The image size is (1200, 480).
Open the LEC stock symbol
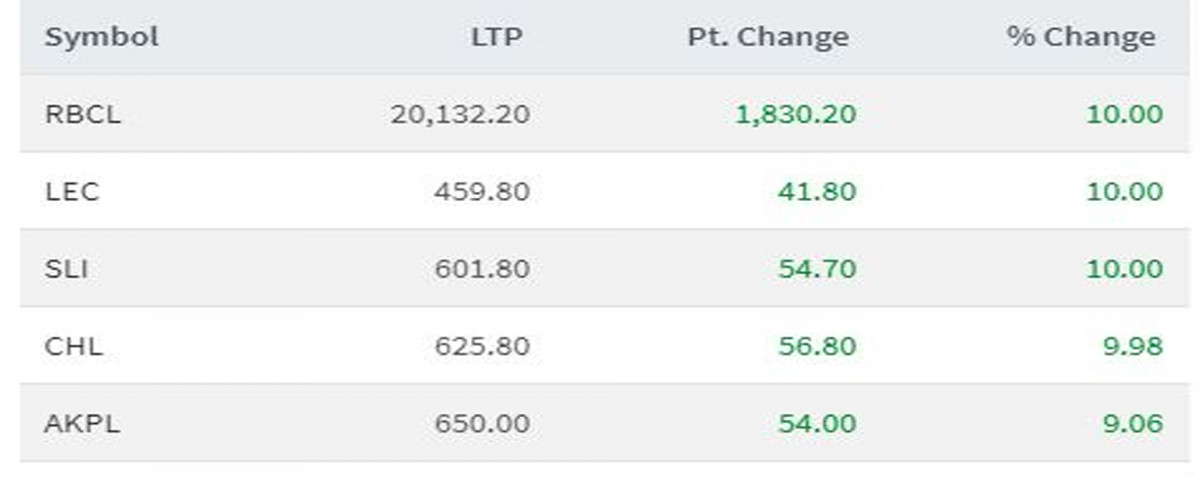point(72,191)
